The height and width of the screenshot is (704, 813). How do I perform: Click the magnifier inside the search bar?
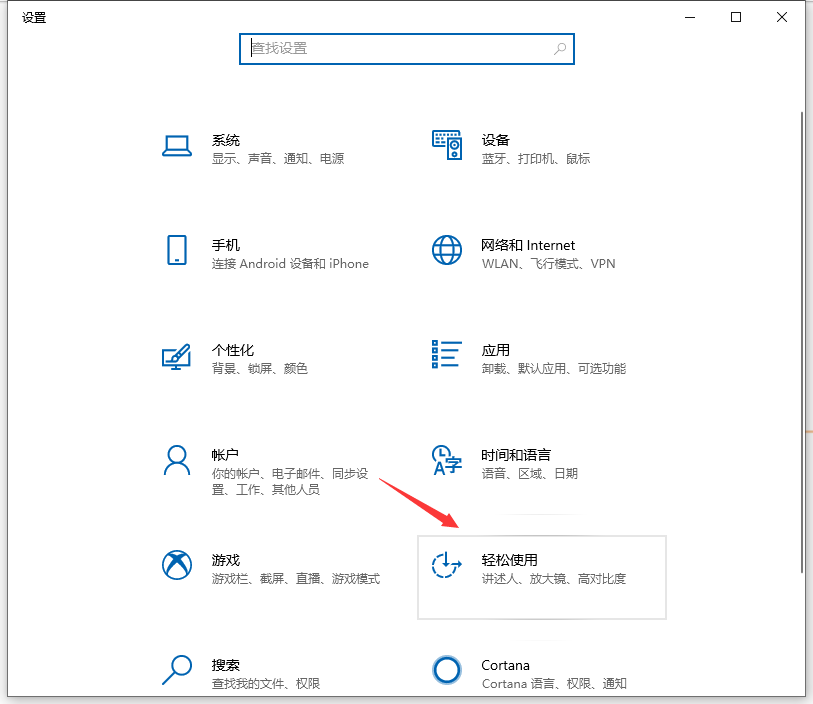pos(560,48)
